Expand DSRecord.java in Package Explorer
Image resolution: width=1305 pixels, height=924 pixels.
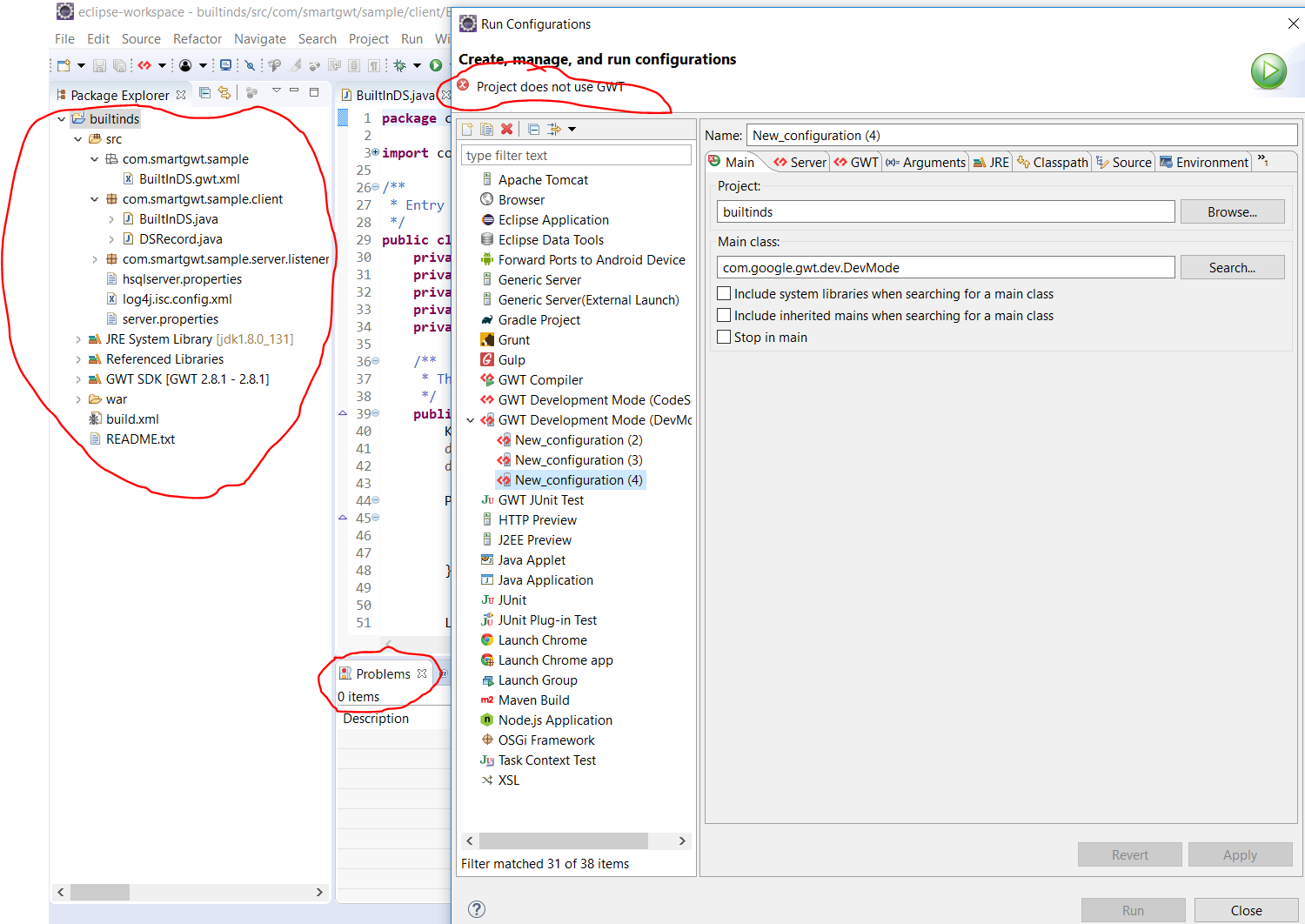click(x=111, y=239)
